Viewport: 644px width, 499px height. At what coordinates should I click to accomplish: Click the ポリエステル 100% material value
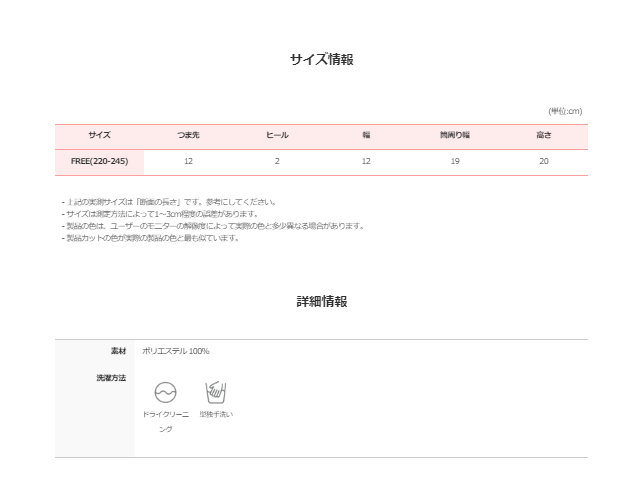tap(176, 351)
